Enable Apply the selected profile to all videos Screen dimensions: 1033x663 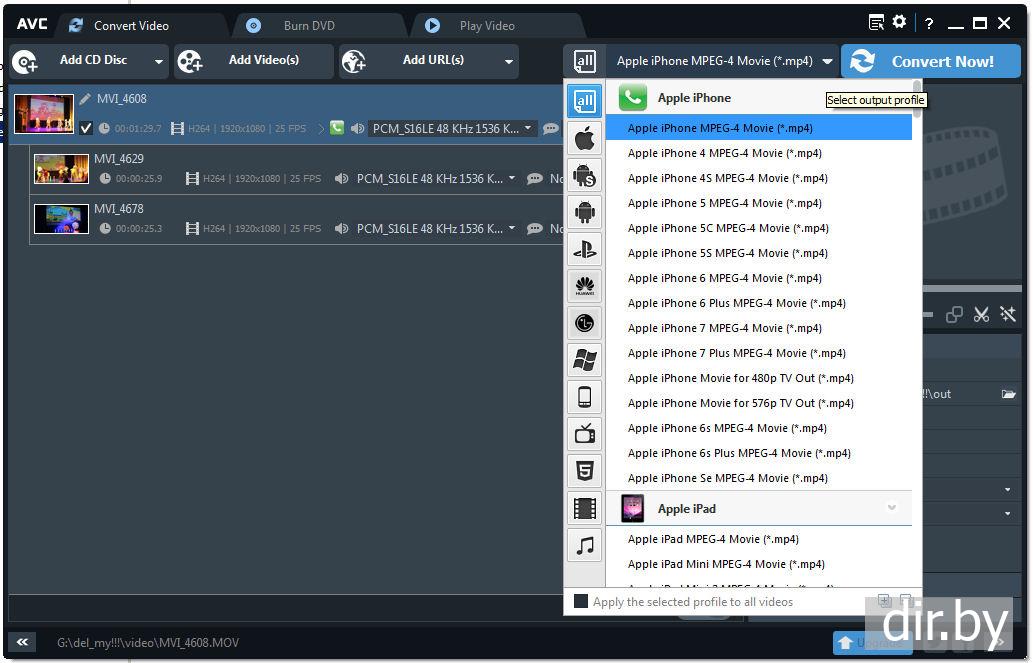pyautogui.click(x=581, y=602)
